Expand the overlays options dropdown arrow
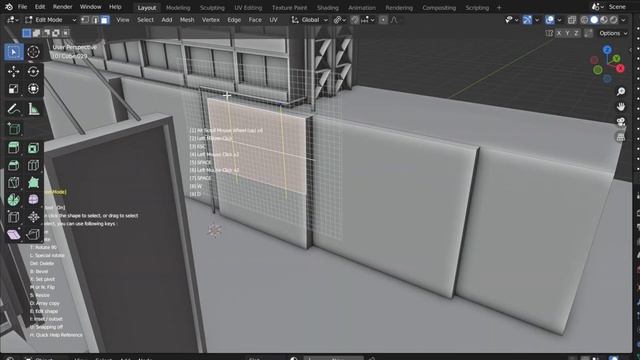This screenshot has width=640, height=360. coord(560,20)
